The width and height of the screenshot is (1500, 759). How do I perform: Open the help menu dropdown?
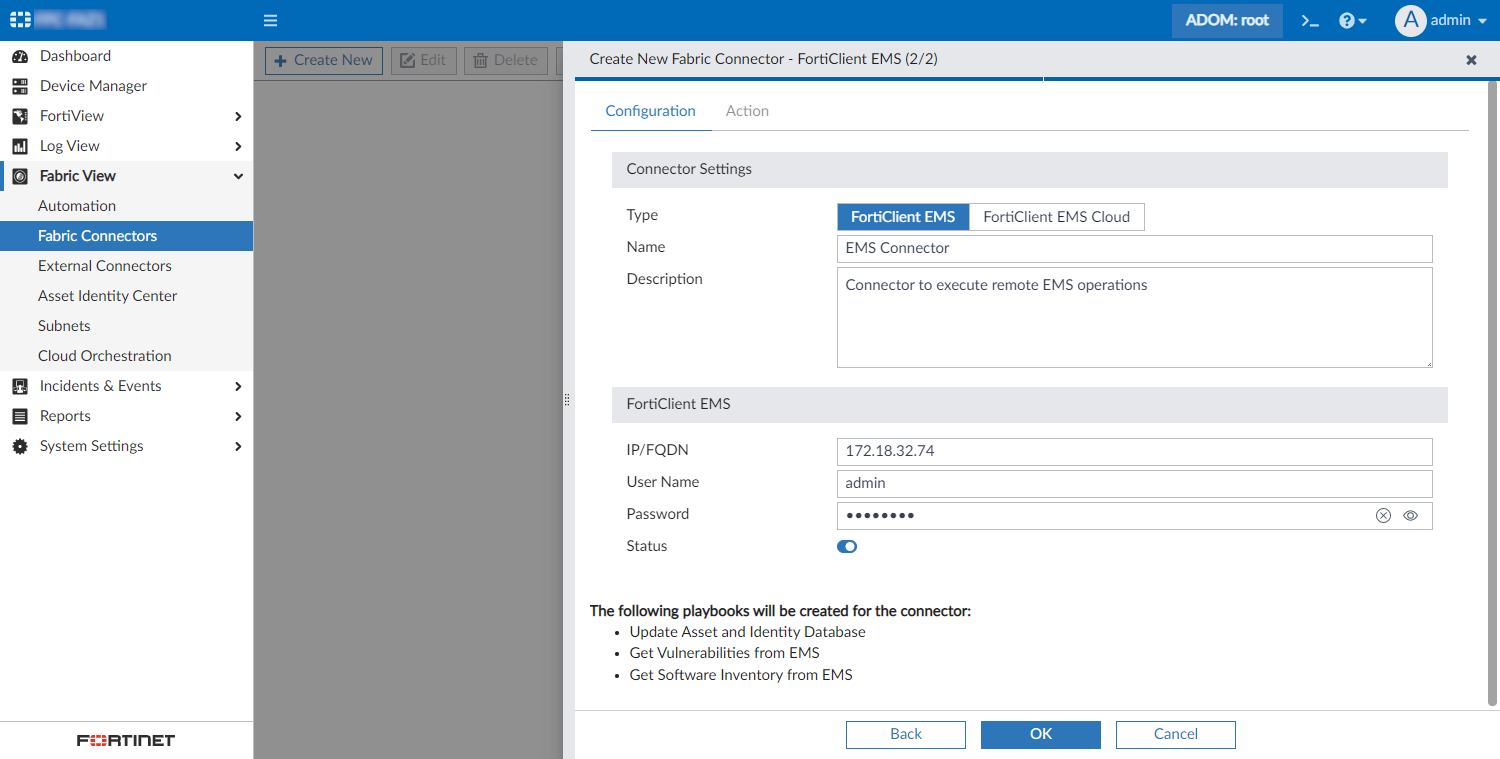click(x=1352, y=20)
